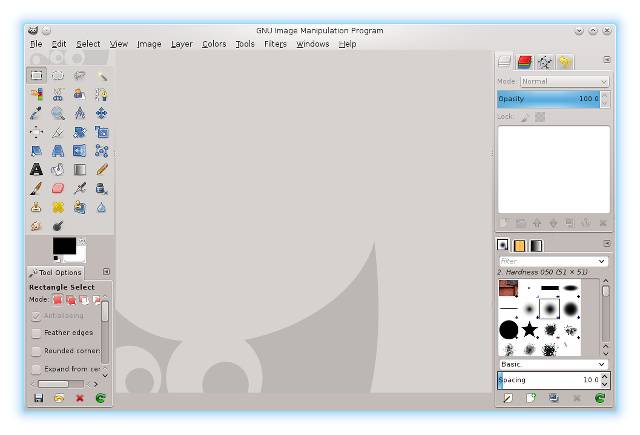Image resolution: width=640 pixels, height=435 pixels.
Task: Select the Text tool
Action: coord(36,169)
